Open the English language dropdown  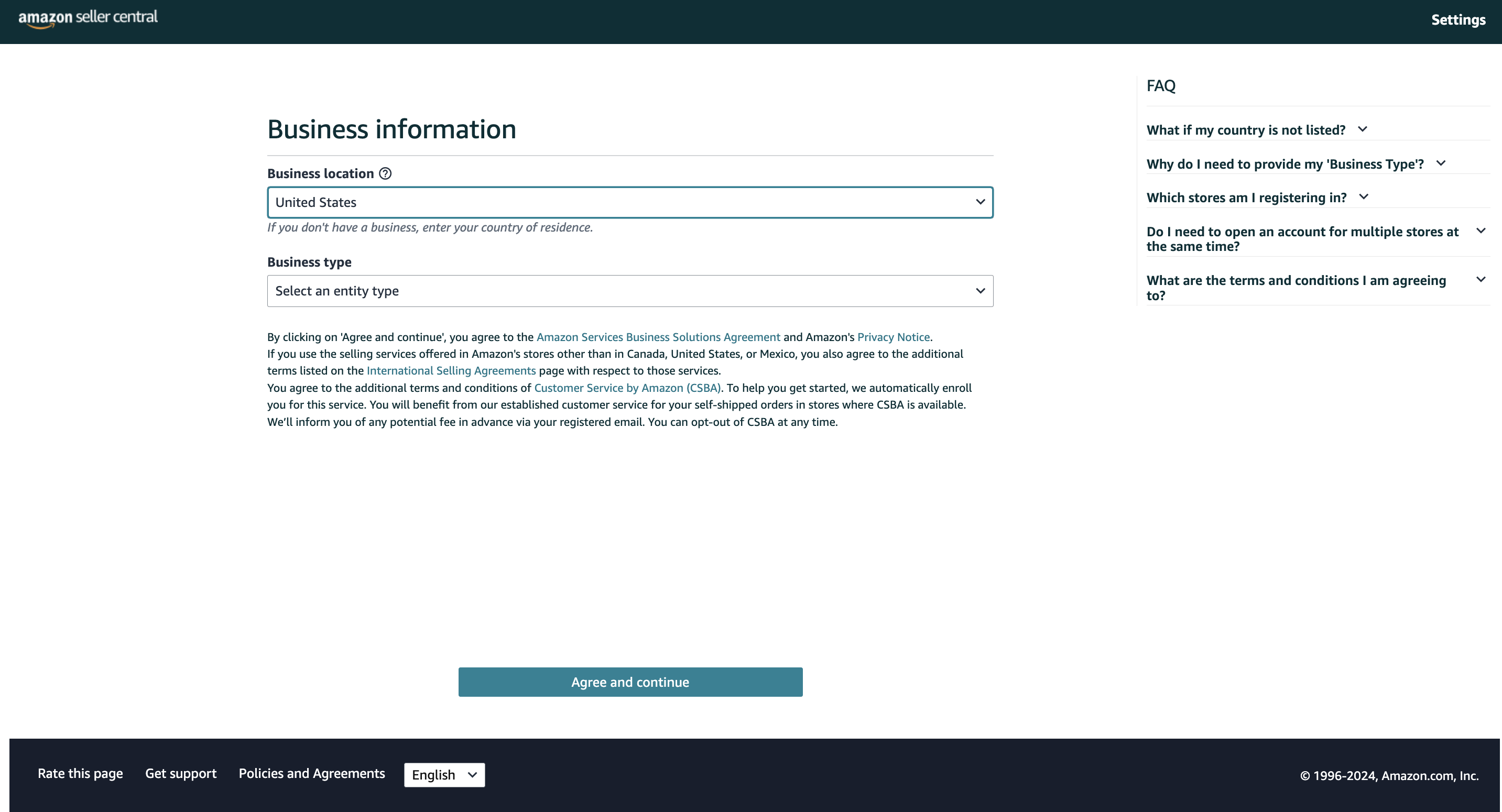(444, 775)
